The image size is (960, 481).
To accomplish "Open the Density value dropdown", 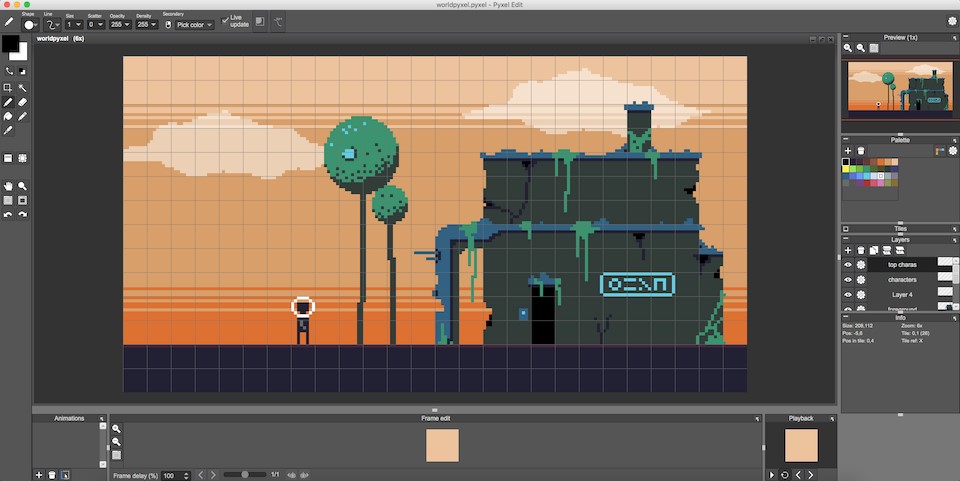I will [x=146, y=24].
